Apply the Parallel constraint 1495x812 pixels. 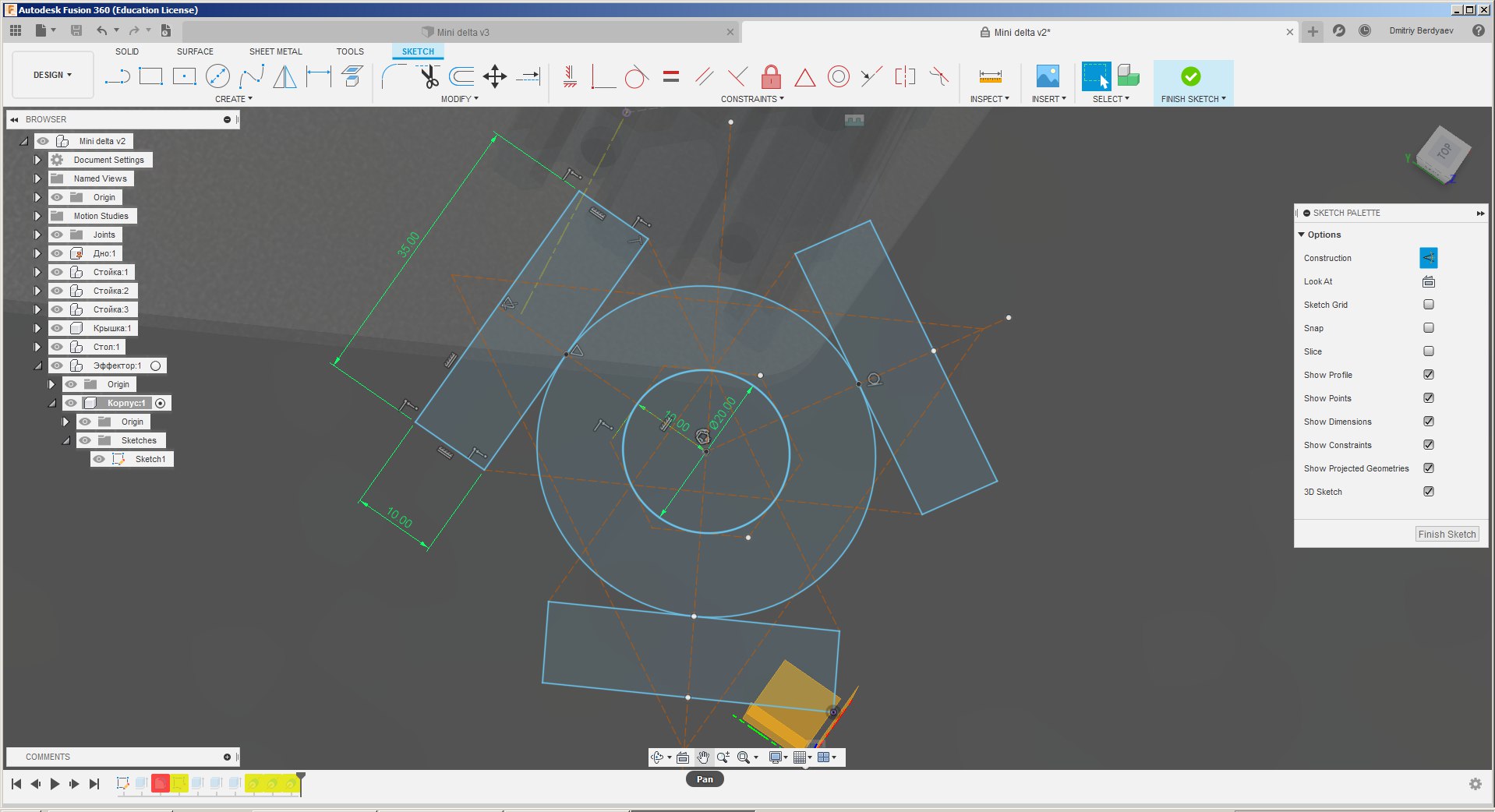704,76
